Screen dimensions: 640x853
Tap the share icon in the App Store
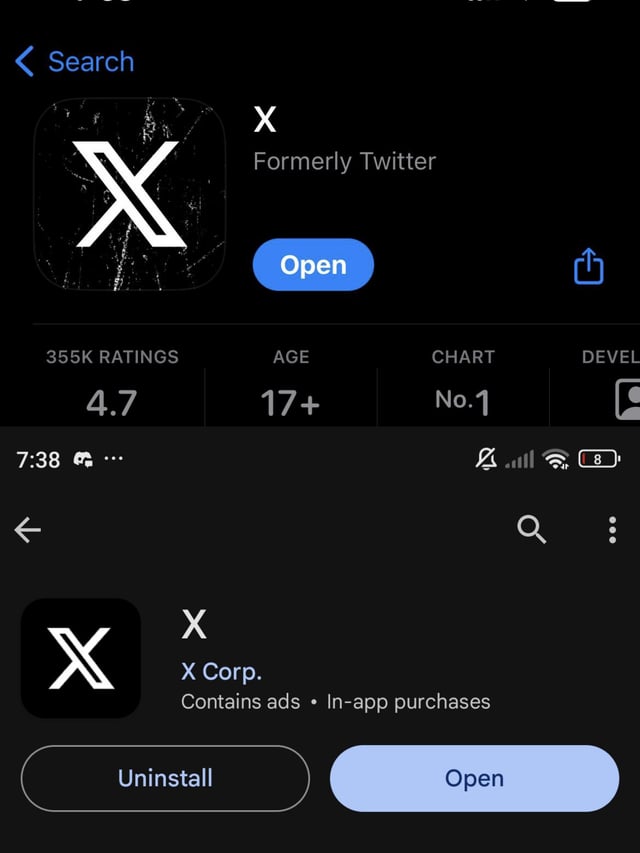(x=588, y=266)
